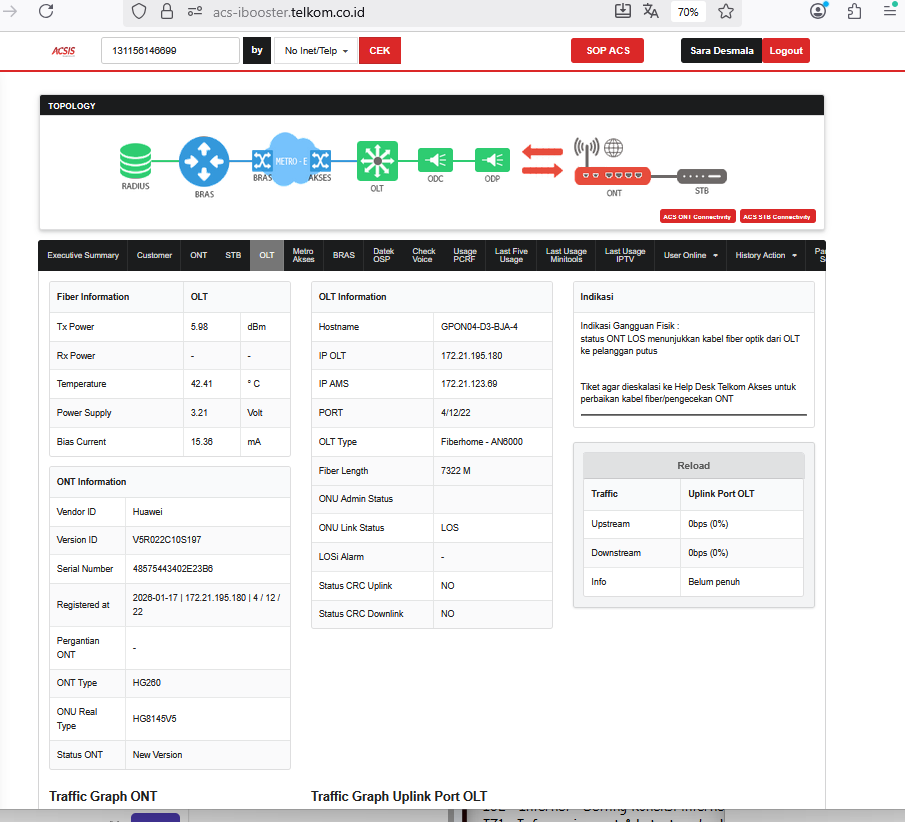The image size is (905, 822).
Task: Expand the History Action dropdown tab
Action: point(765,255)
